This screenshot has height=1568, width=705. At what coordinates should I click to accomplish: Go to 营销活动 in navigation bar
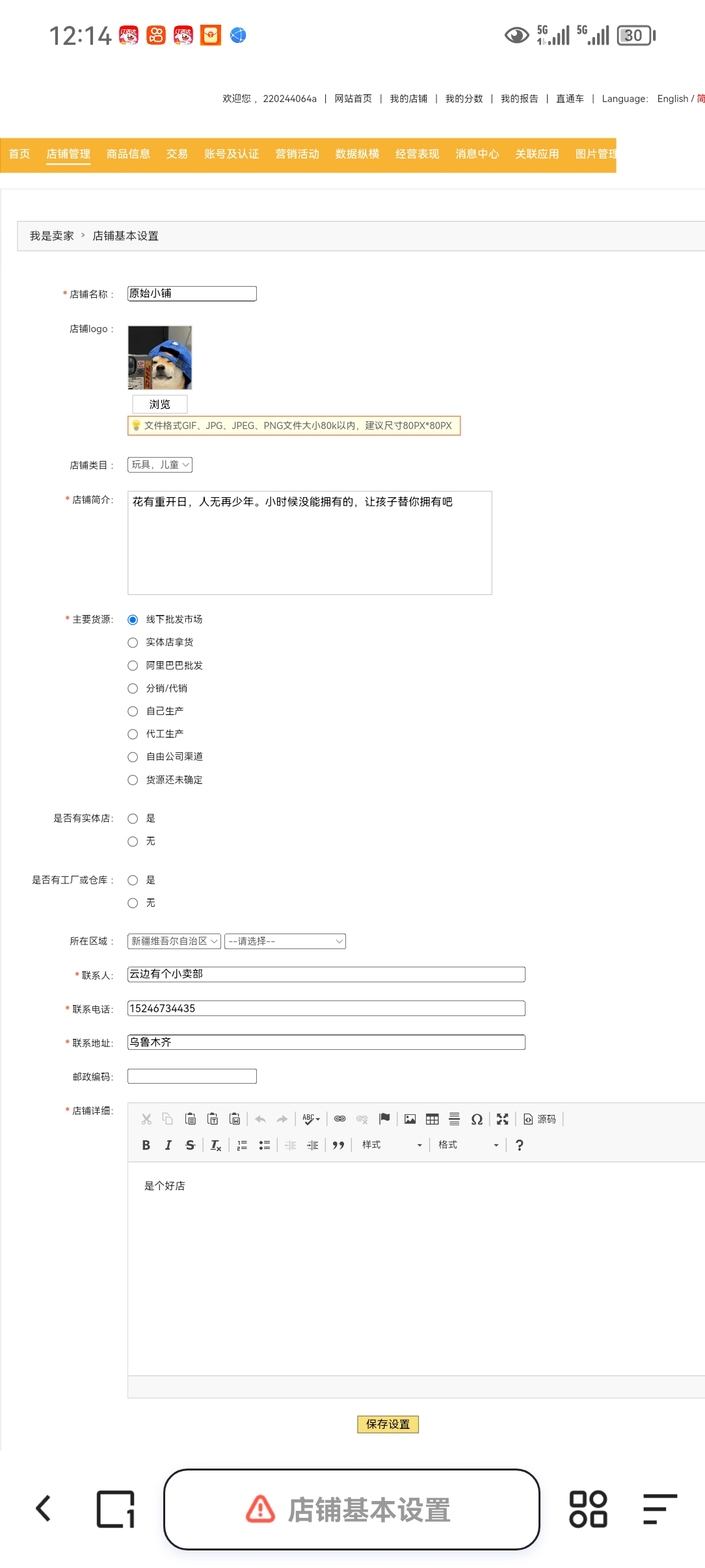pos(297,154)
